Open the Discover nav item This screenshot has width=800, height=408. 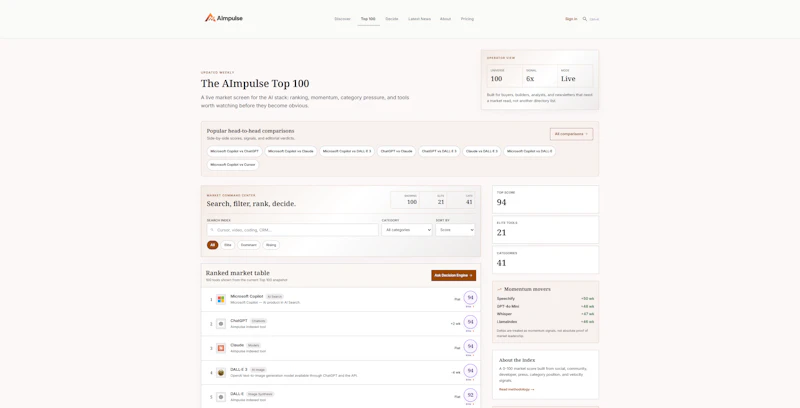tap(342, 19)
